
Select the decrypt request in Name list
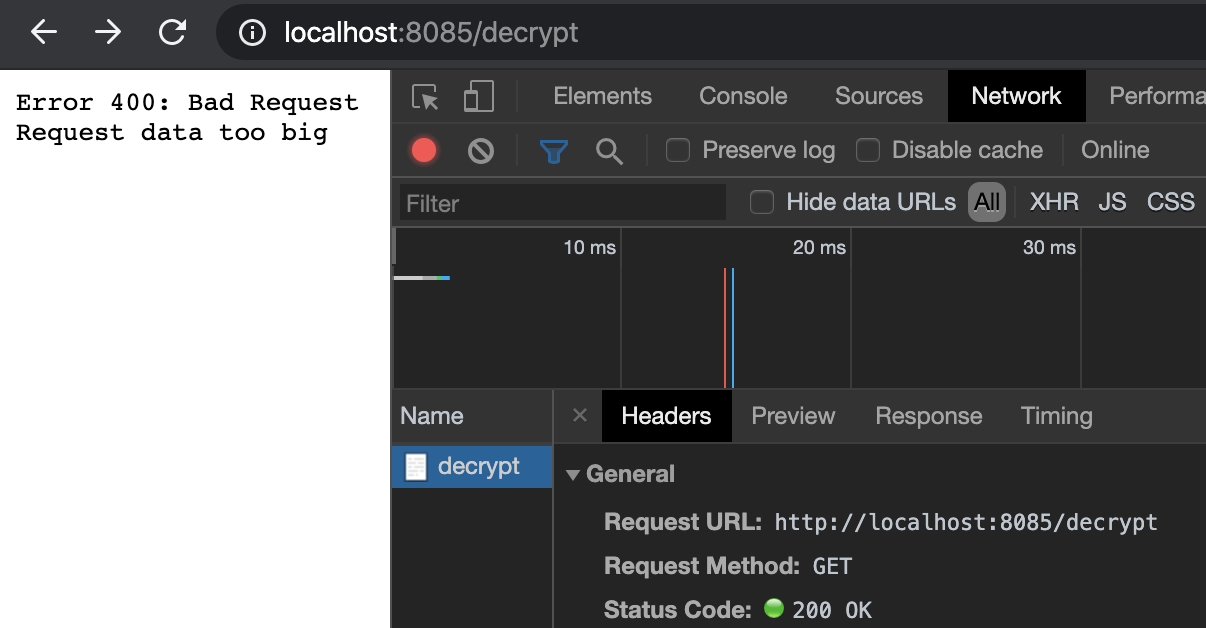point(470,466)
